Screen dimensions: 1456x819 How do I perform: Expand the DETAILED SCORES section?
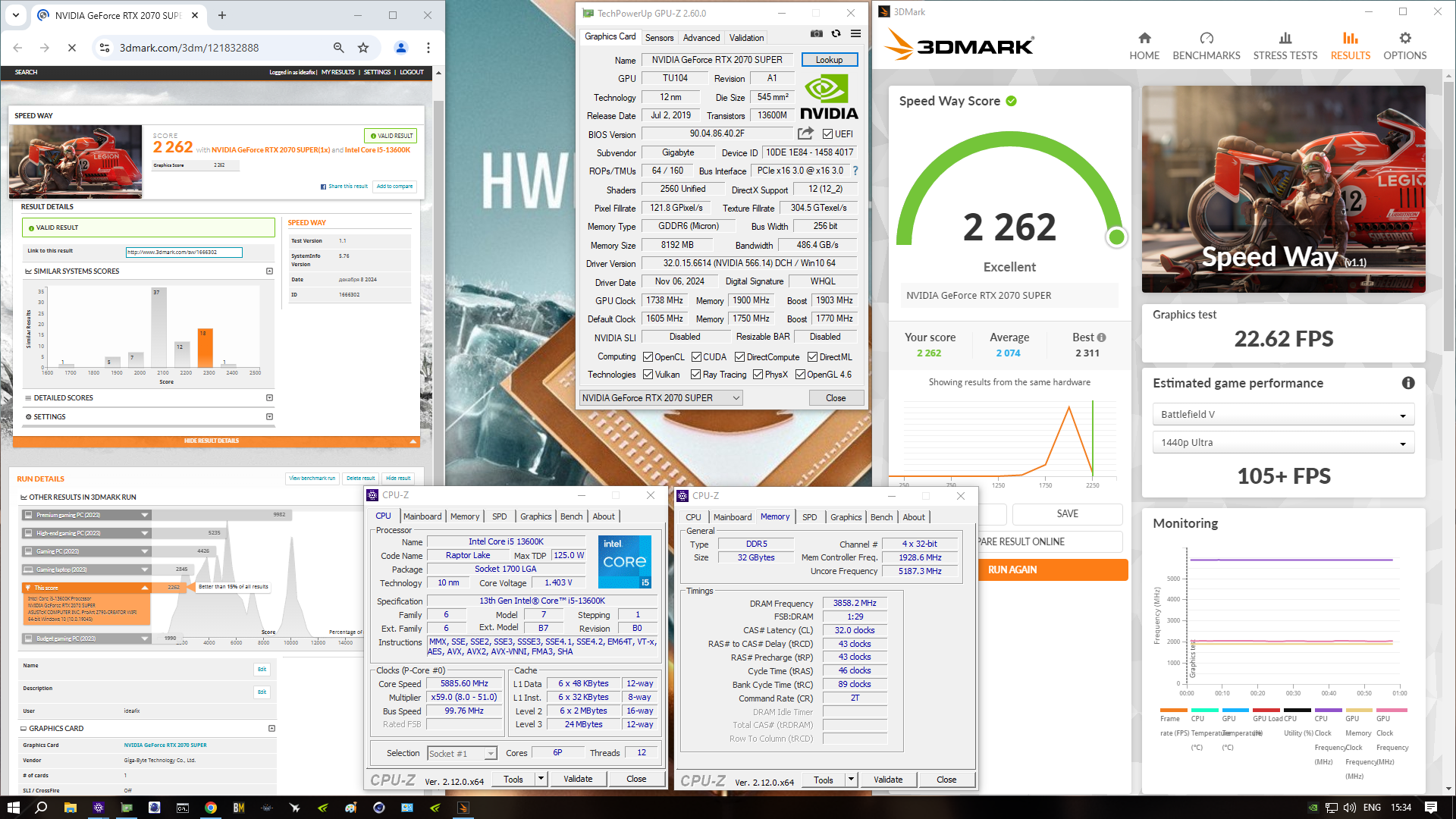(269, 397)
